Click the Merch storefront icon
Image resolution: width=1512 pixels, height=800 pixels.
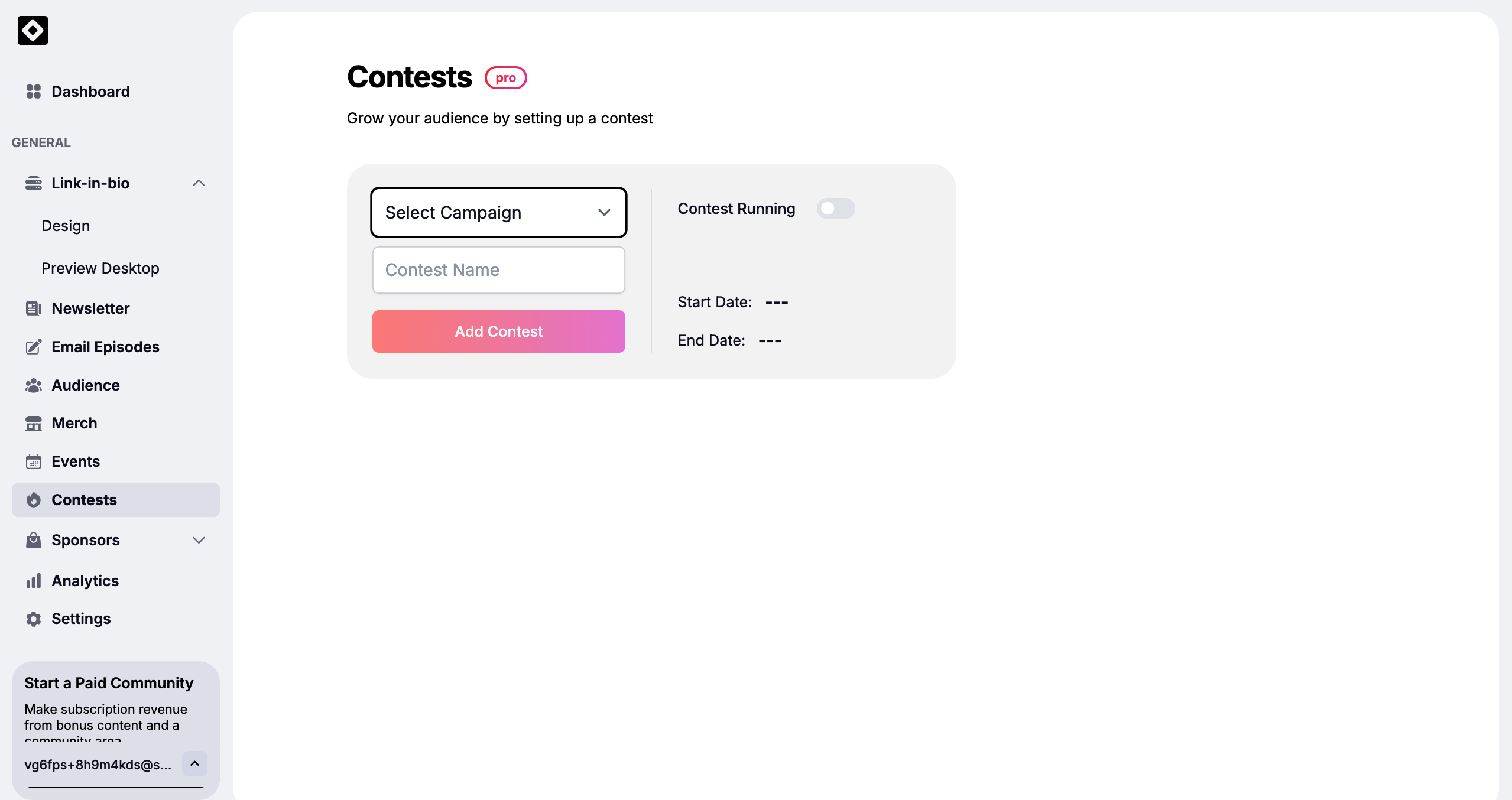click(34, 423)
